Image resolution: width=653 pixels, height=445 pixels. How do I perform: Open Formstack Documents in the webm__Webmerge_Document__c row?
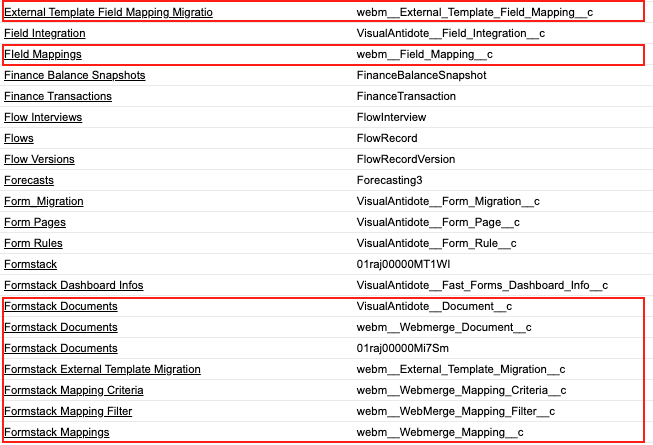click(x=61, y=327)
